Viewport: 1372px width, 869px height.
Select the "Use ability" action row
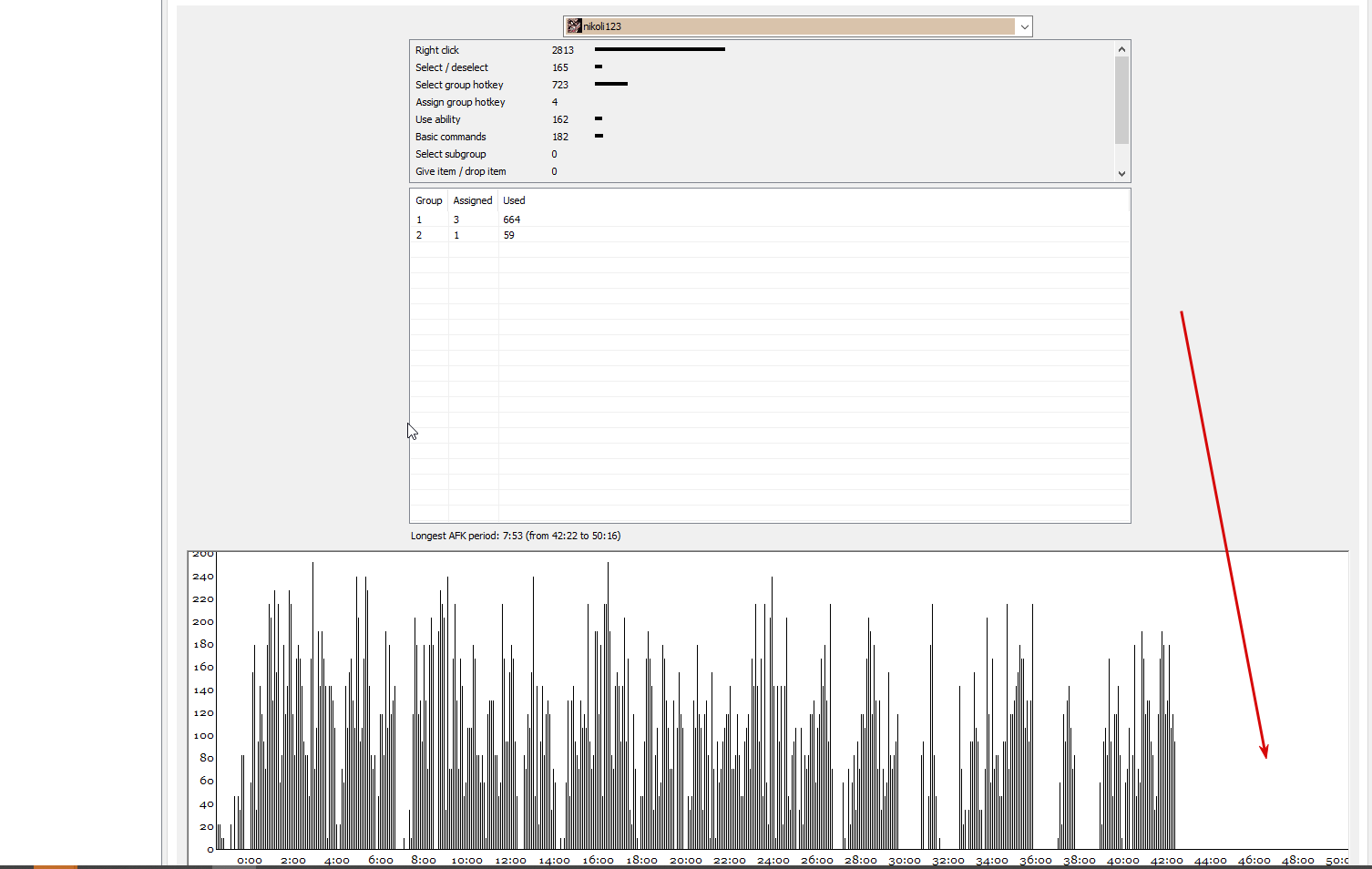tap(762, 119)
